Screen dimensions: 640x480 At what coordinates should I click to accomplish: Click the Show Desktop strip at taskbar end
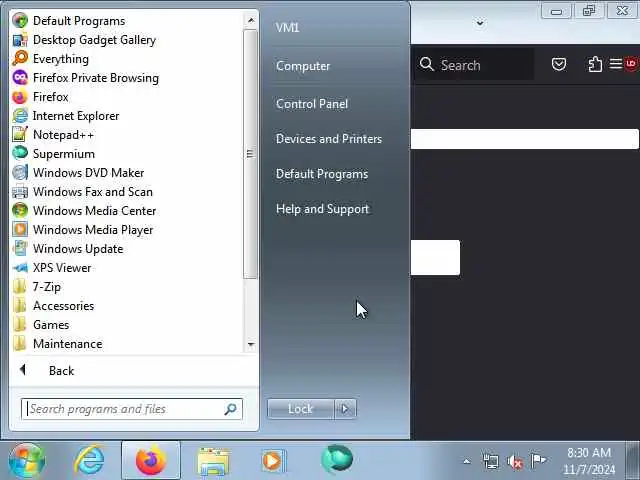point(633,460)
